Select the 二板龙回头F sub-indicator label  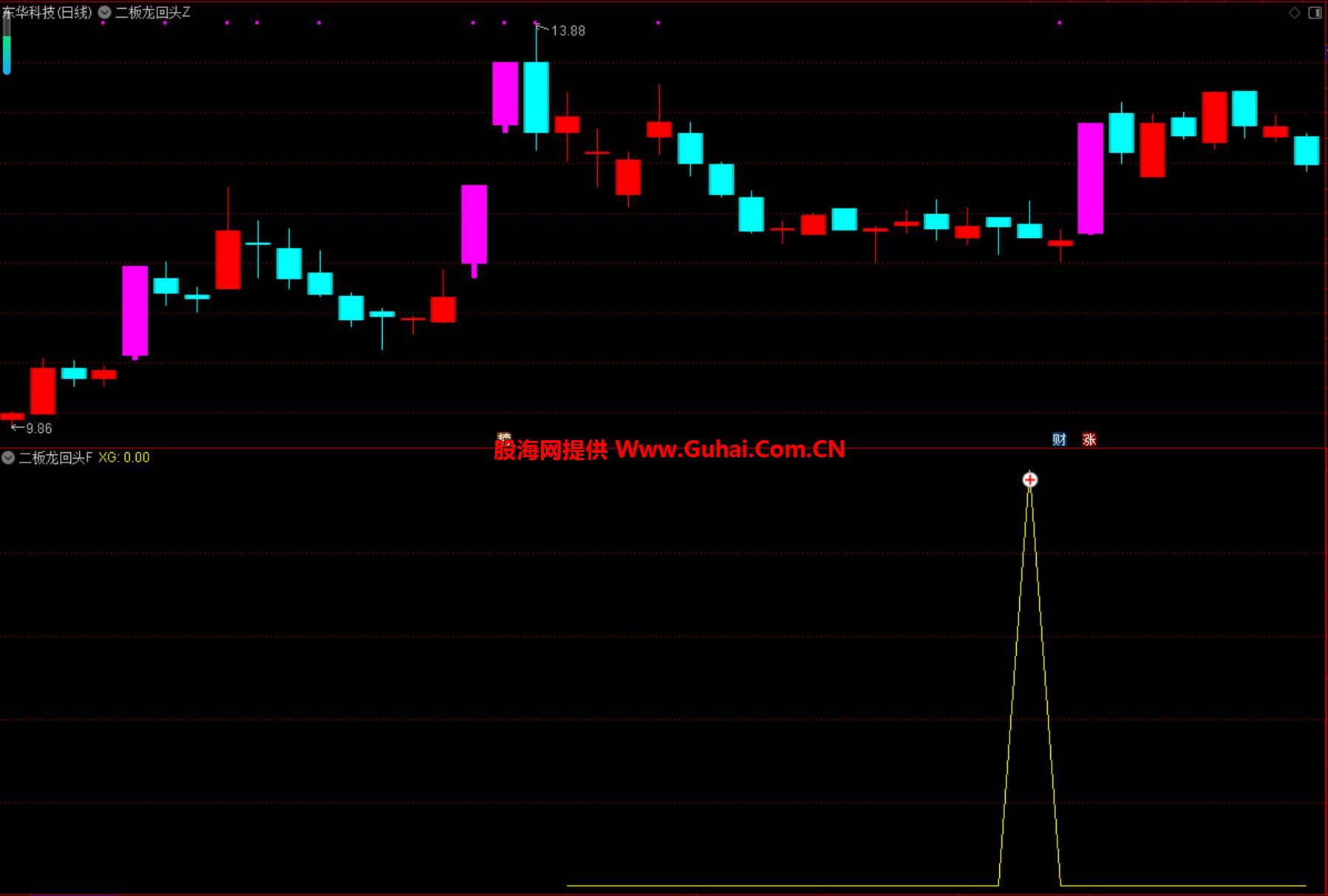tap(55, 457)
